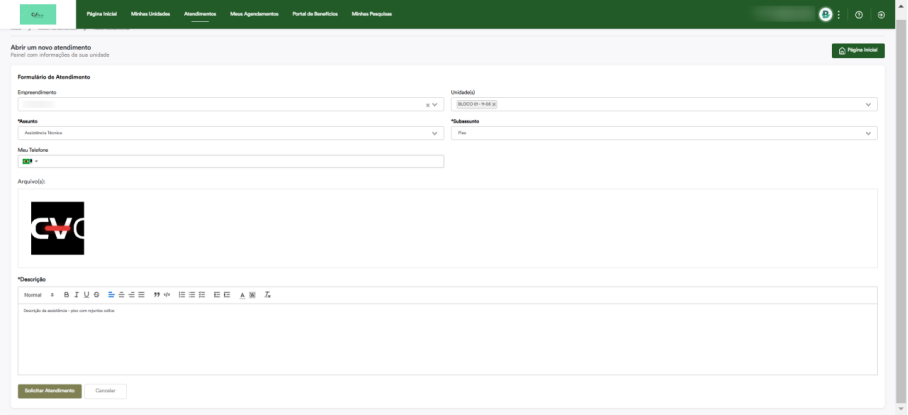Insert a code block in the description
908x415 pixels.
coord(167,295)
